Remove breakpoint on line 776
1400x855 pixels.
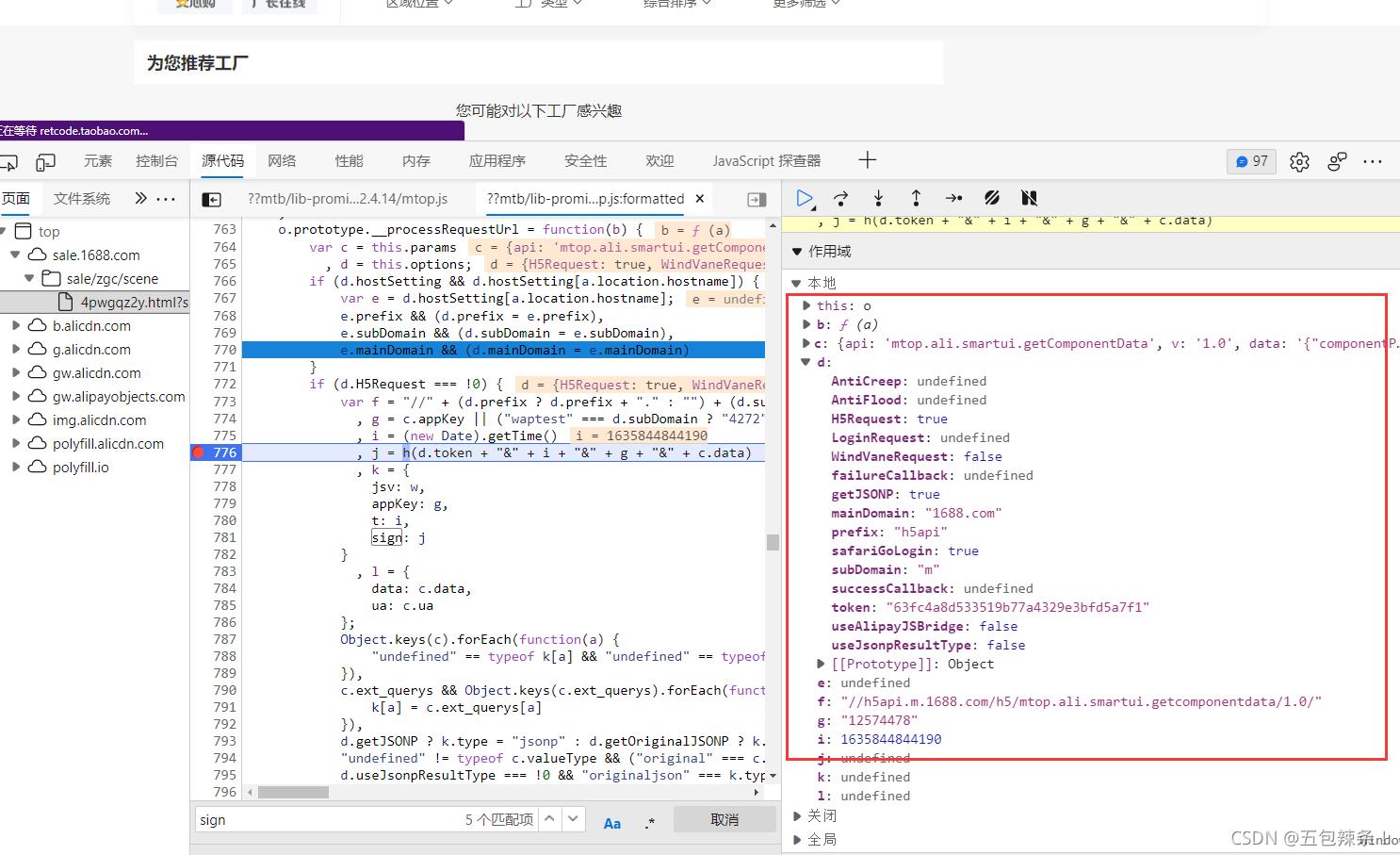click(x=199, y=452)
